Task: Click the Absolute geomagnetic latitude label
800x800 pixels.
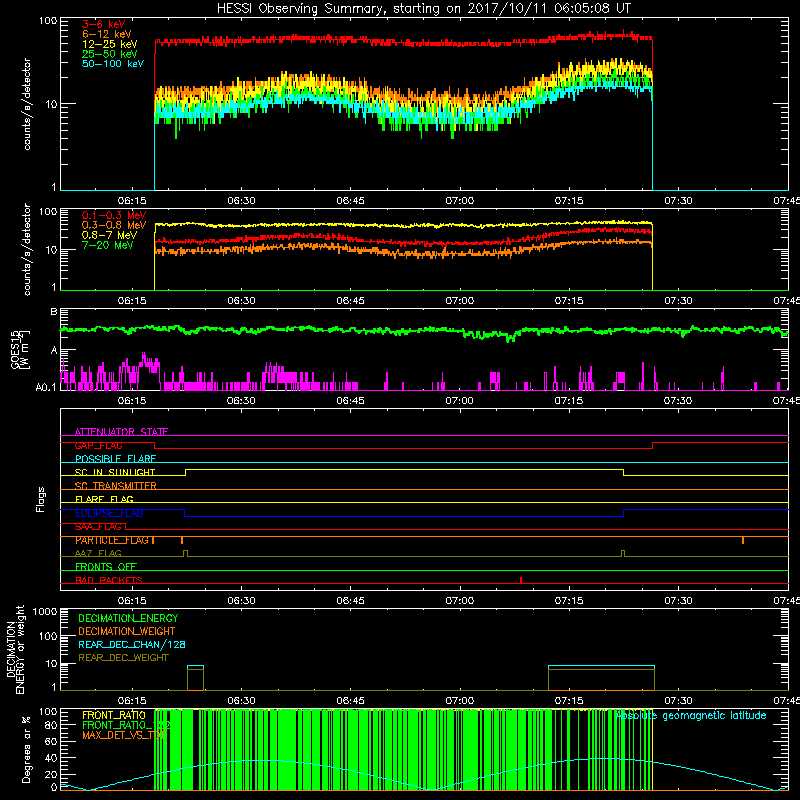Action: 691,716
